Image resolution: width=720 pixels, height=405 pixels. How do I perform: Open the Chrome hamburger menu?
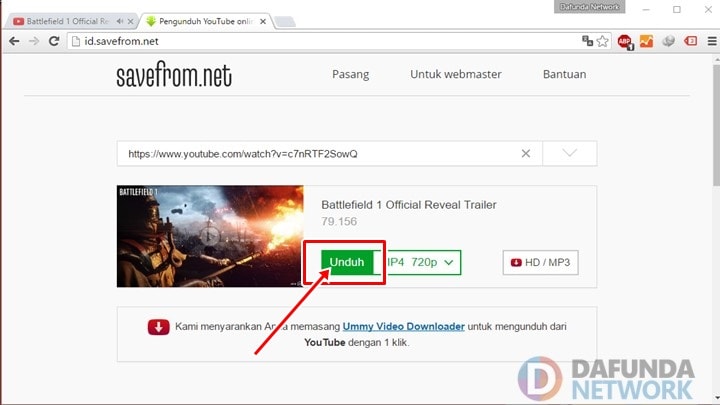707,41
